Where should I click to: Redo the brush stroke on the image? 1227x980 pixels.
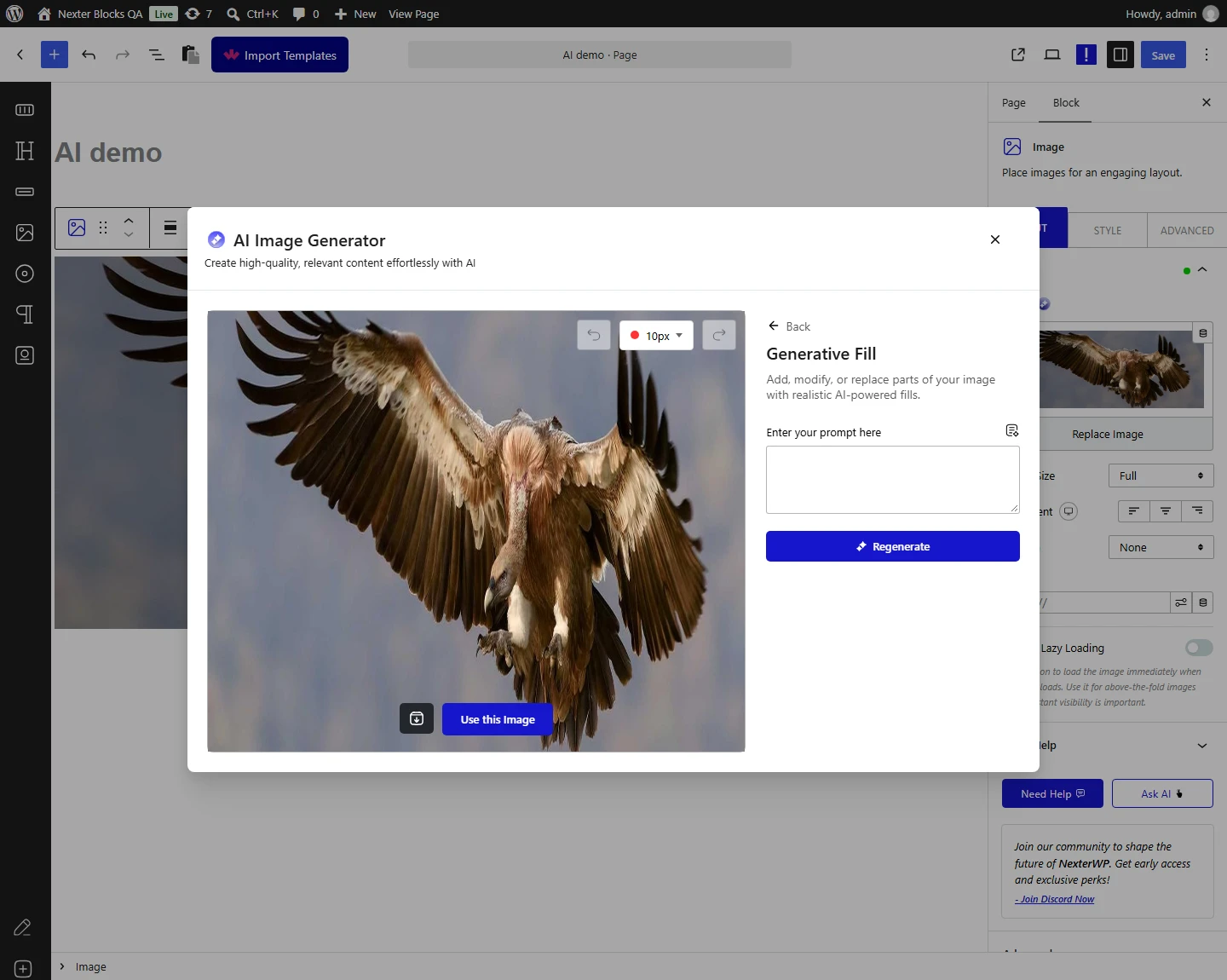[719, 336]
